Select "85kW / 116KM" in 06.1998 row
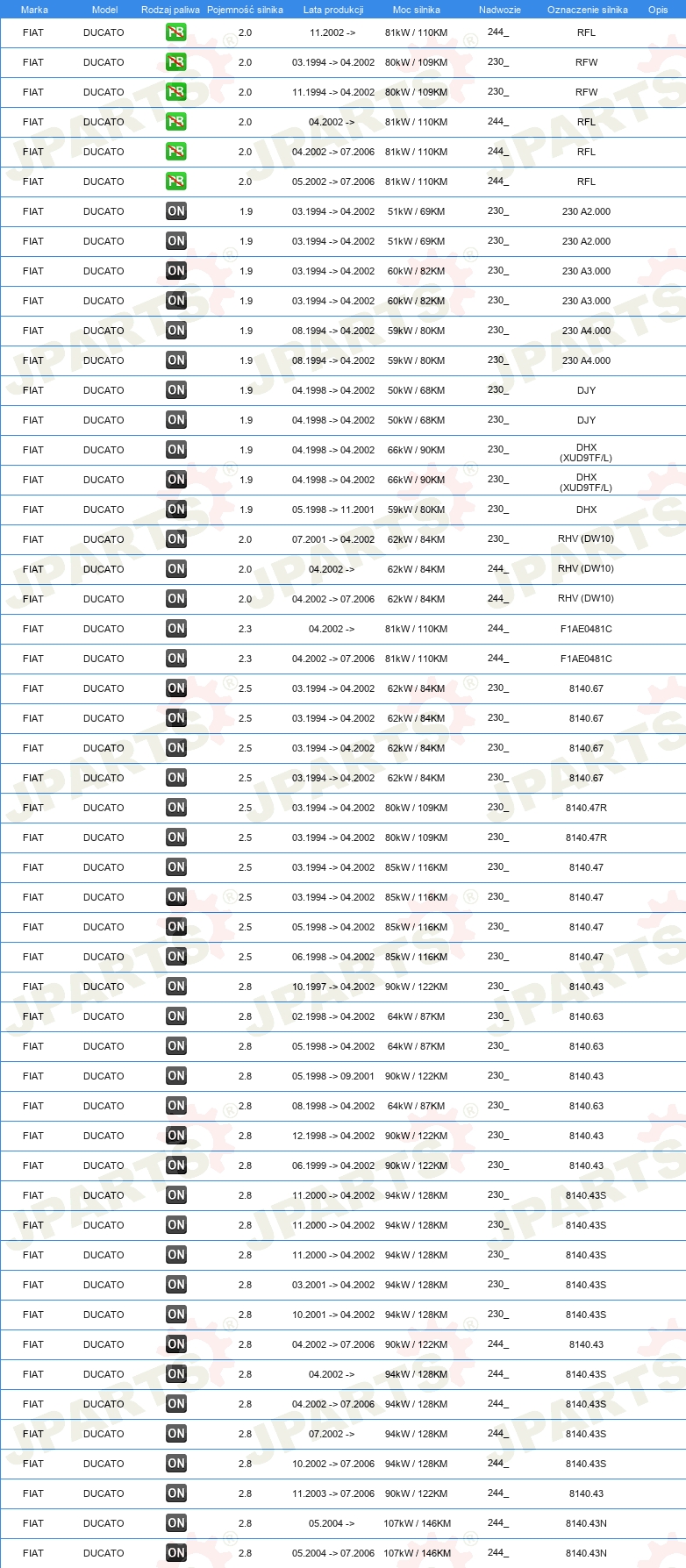The height and width of the screenshot is (1568, 686). 417,957
